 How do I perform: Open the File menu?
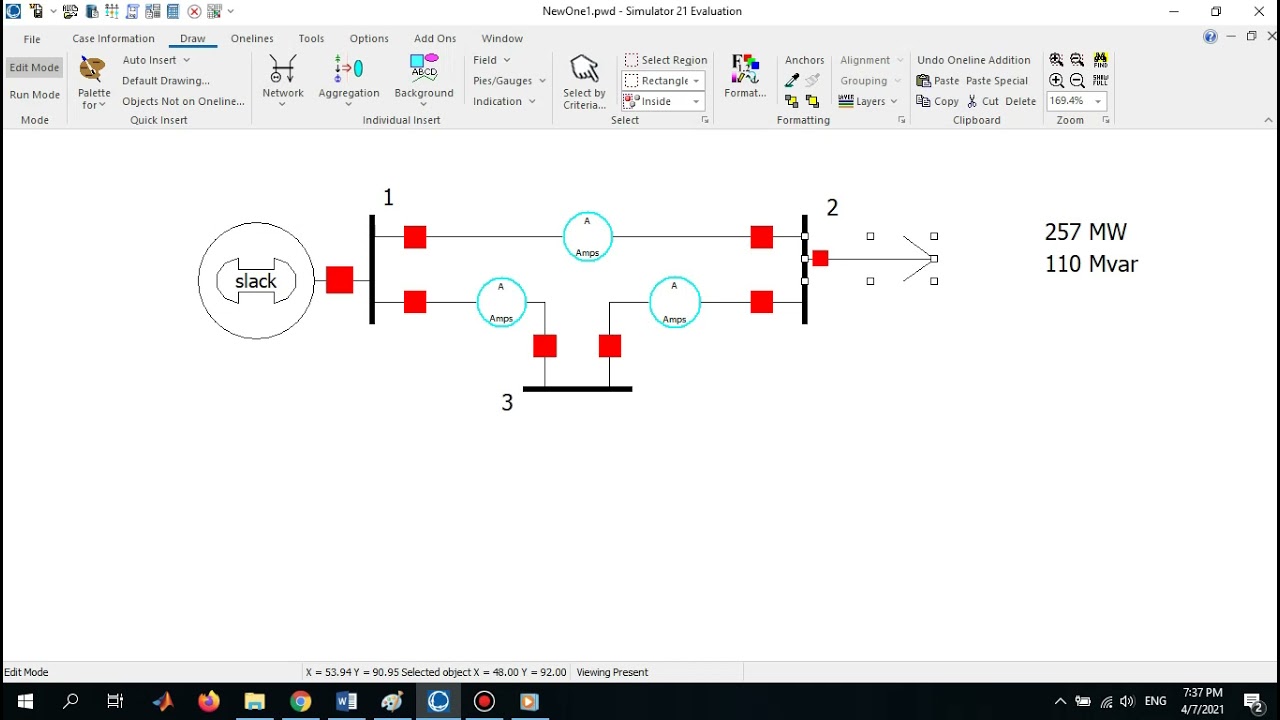(32, 39)
